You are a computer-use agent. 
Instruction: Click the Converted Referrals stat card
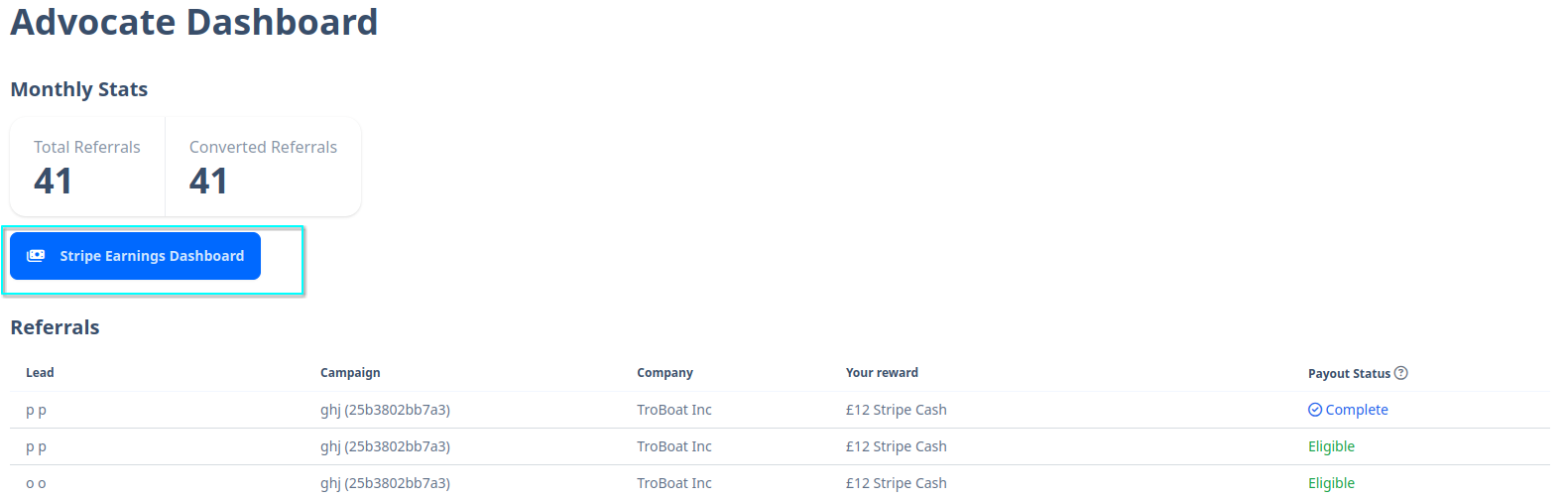(263, 167)
